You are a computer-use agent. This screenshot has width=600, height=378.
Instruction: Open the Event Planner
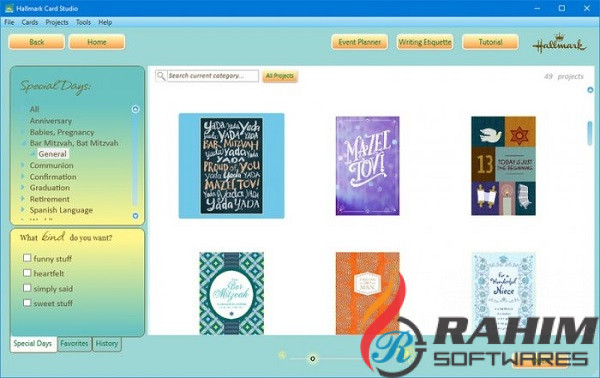[x=359, y=42]
